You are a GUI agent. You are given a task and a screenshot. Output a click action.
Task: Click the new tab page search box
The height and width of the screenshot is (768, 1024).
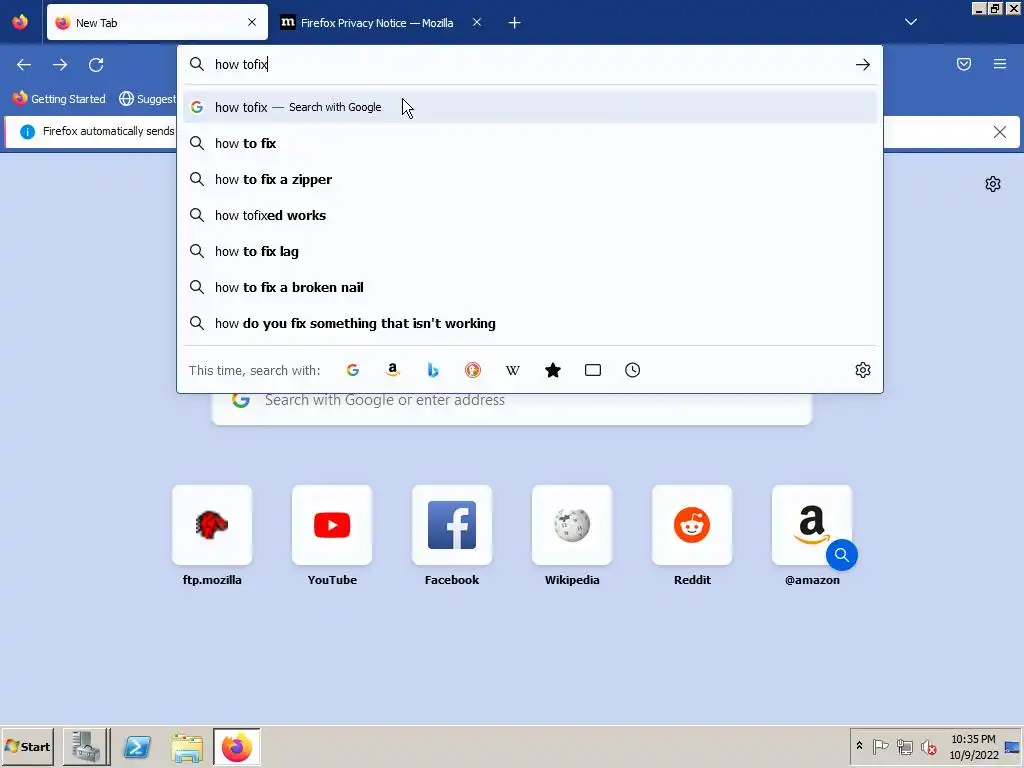point(511,408)
